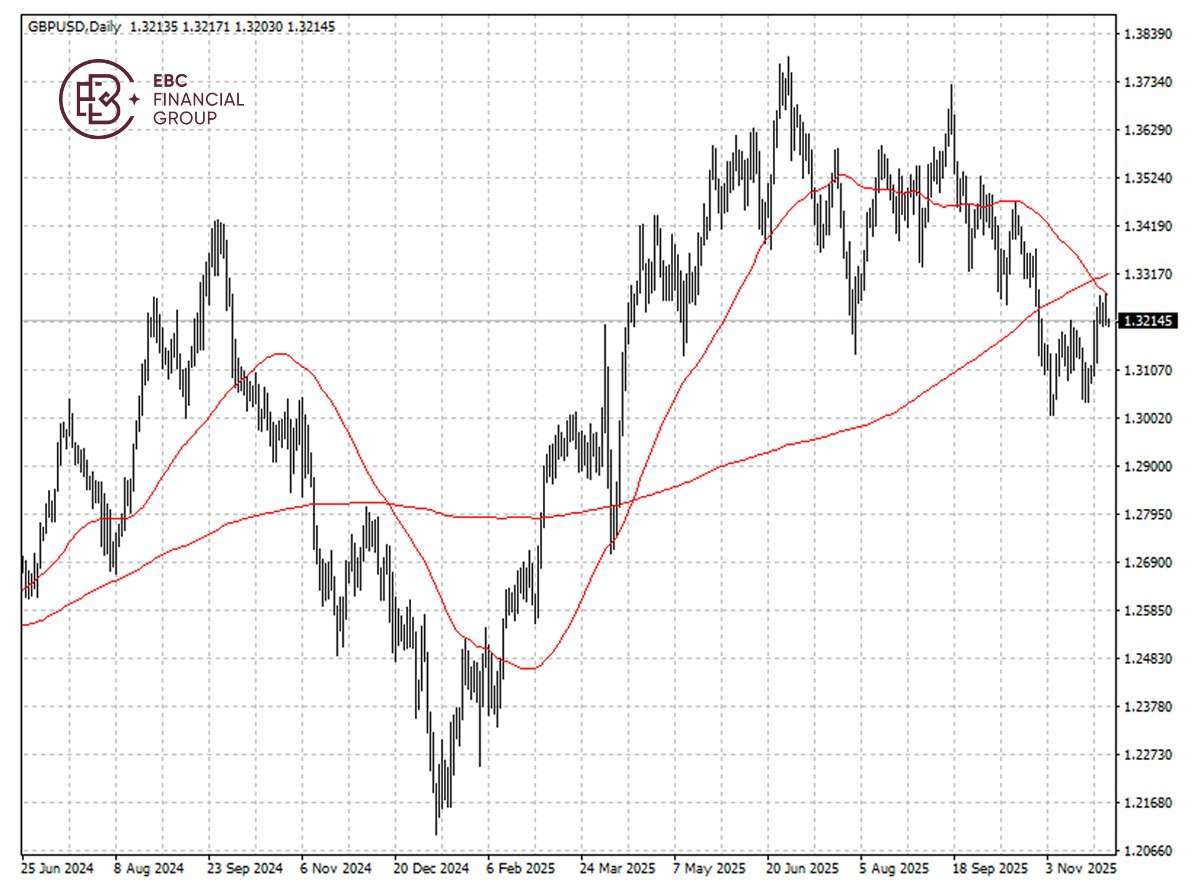Click the 7 May 2025 date label
1200x896 pixels.
pyautogui.click(x=709, y=869)
